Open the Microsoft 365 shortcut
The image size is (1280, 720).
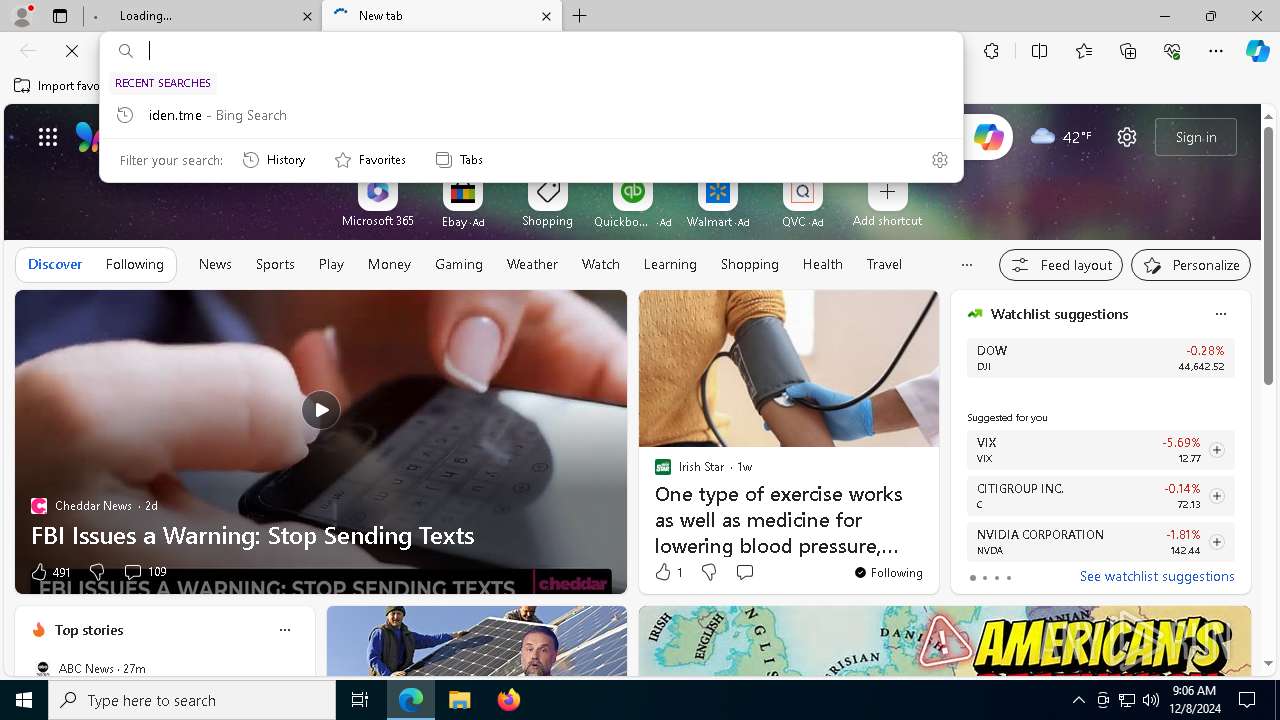click(x=377, y=205)
